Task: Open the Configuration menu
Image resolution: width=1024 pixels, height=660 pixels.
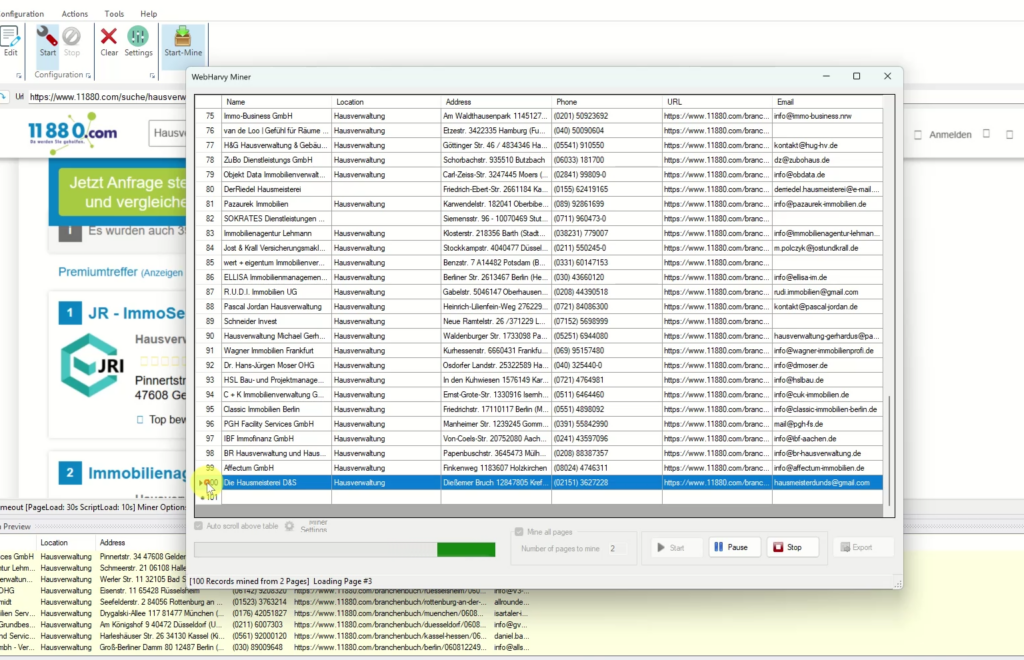Action: (x=22, y=14)
